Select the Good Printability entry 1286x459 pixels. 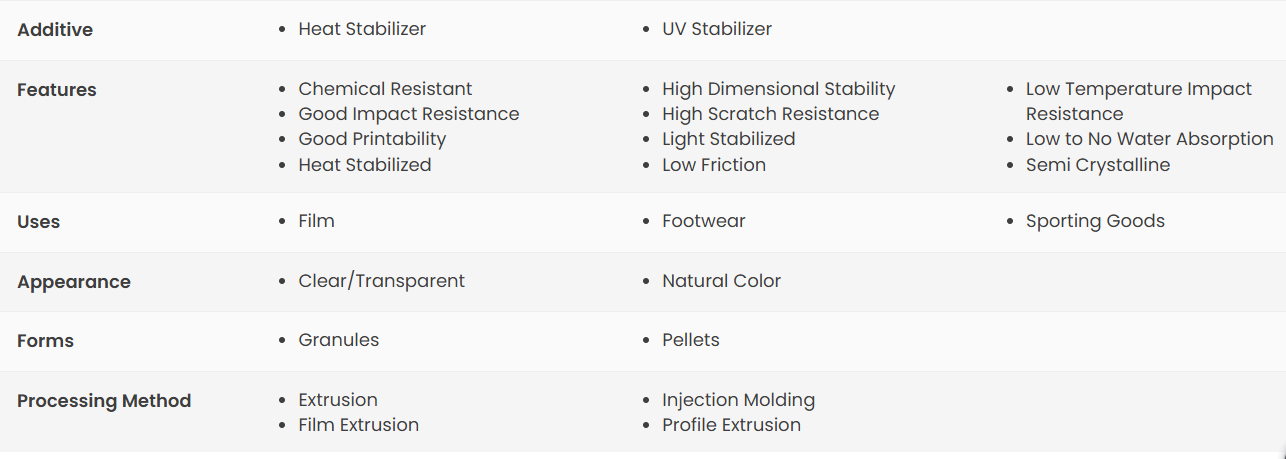[372, 139]
